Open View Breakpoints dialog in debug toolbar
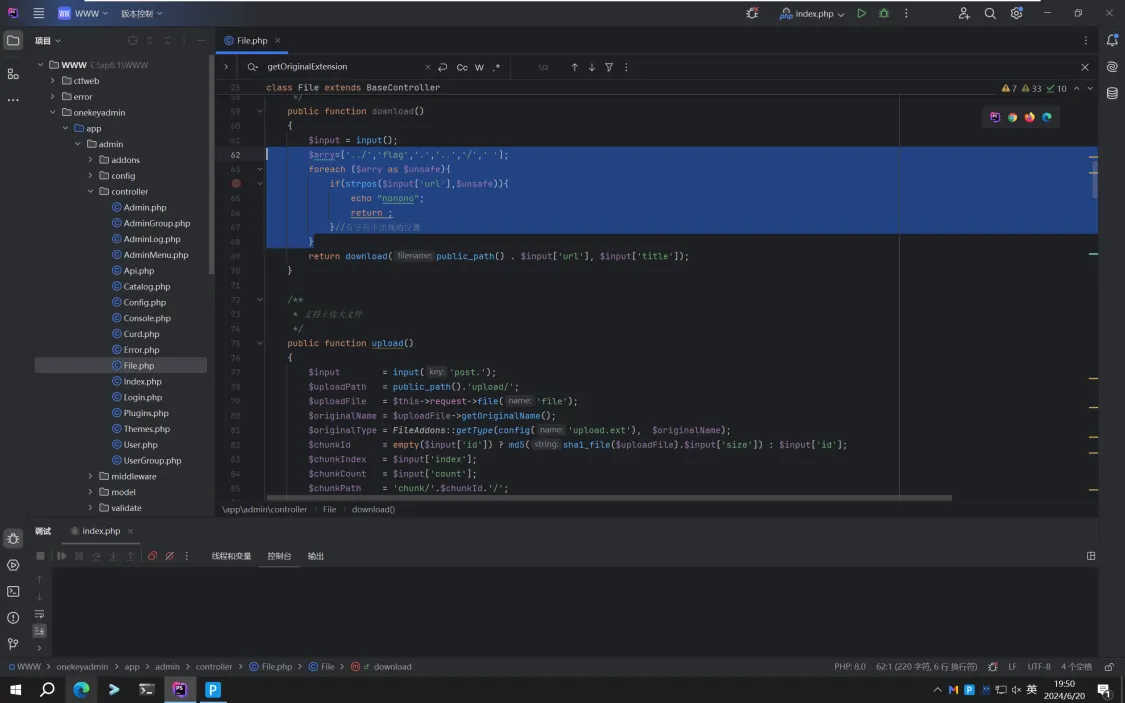 (152, 556)
